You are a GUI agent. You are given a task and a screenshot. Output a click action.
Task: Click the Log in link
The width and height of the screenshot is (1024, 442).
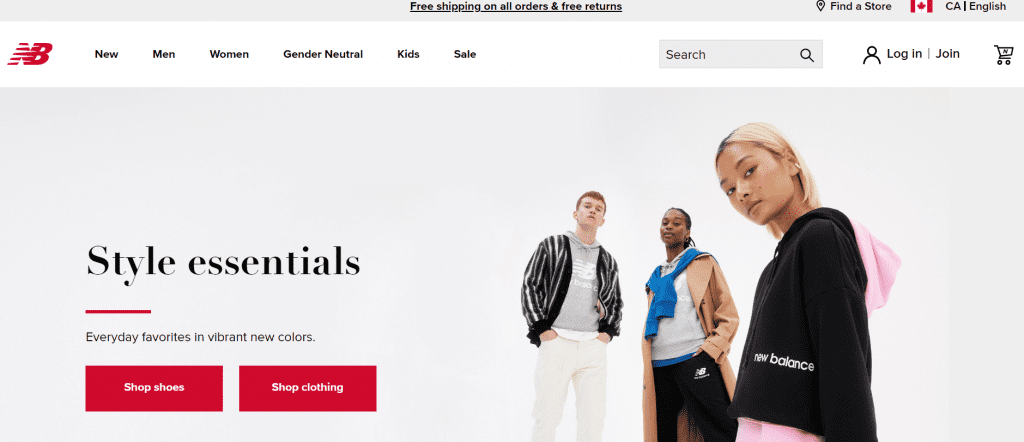point(904,54)
